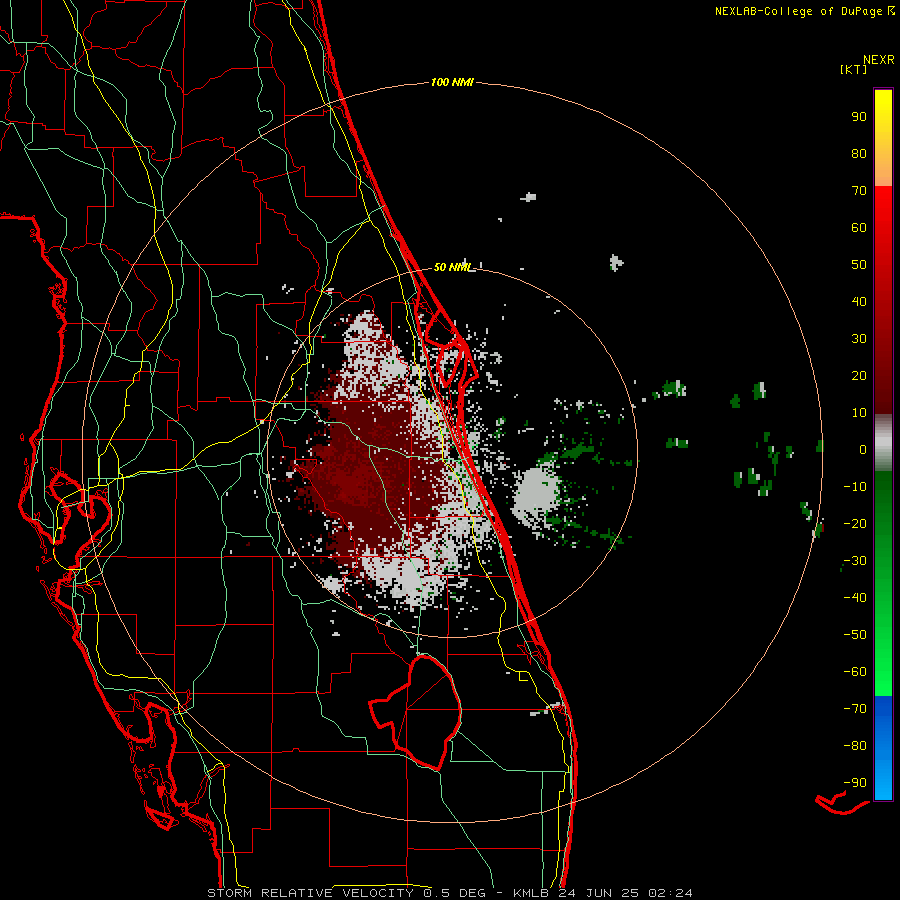This screenshot has width=900, height=900.
Task: Click the -30 knot scale label
Action: click(855, 561)
